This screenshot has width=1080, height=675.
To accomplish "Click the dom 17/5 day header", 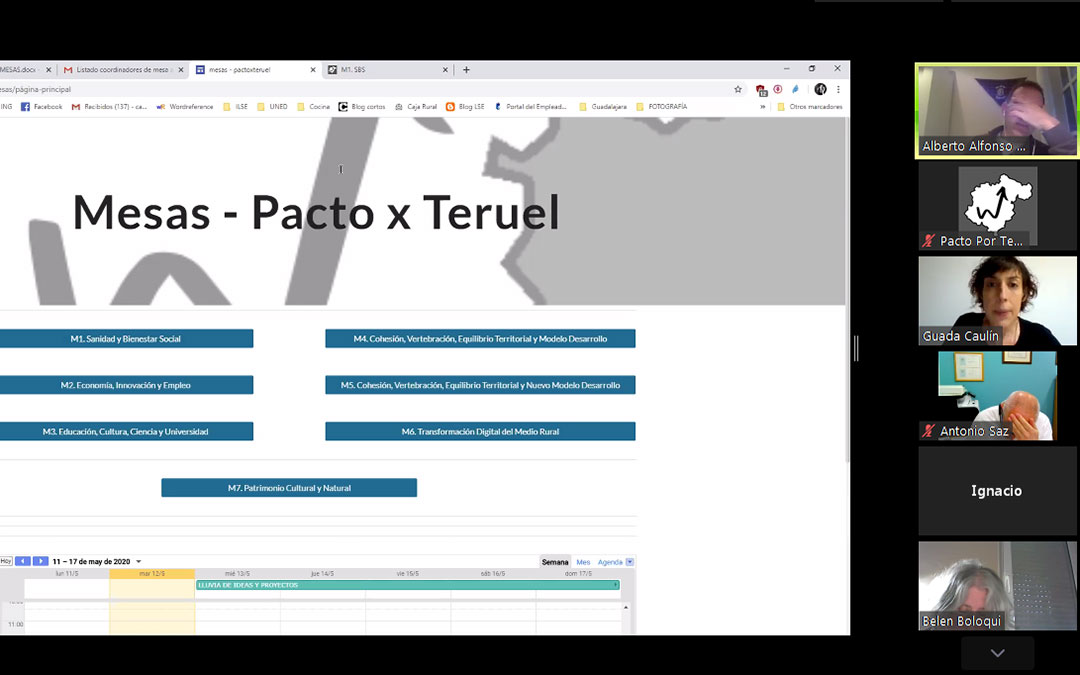I will click(579, 573).
